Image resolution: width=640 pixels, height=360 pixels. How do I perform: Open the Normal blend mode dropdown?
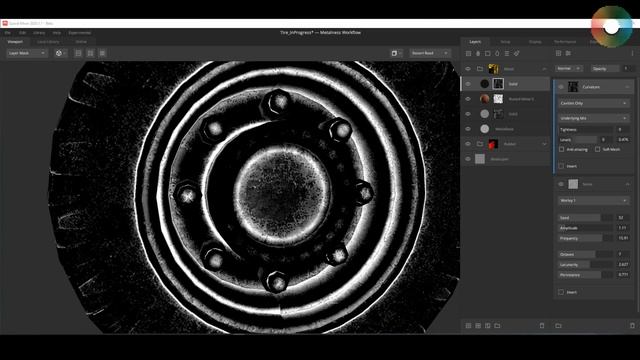click(x=569, y=69)
